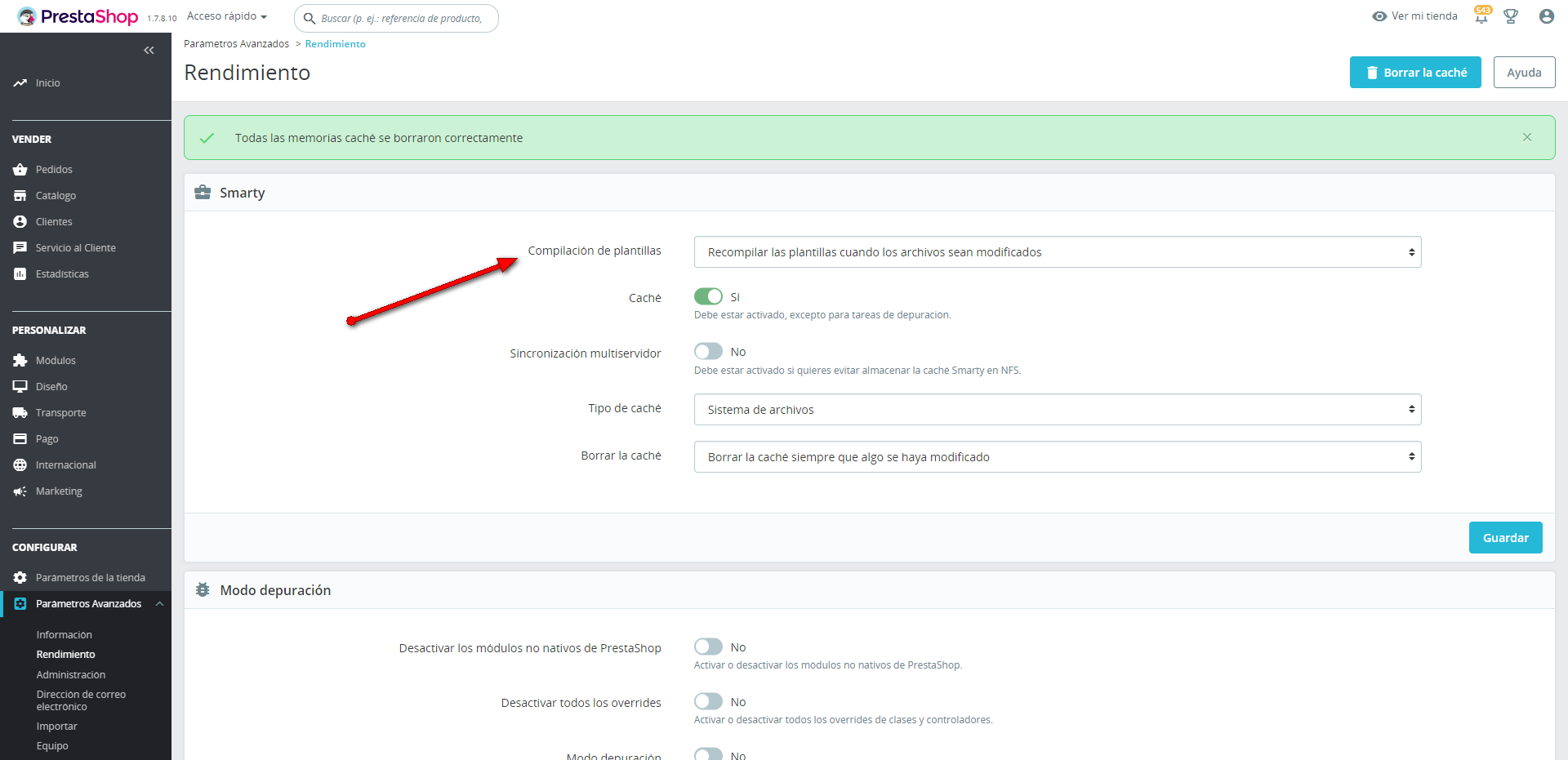This screenshot has height=760, width=1568.
Task: Click the Diseño monitor icon
Action: pyautogui.click(x=20, y=387)
